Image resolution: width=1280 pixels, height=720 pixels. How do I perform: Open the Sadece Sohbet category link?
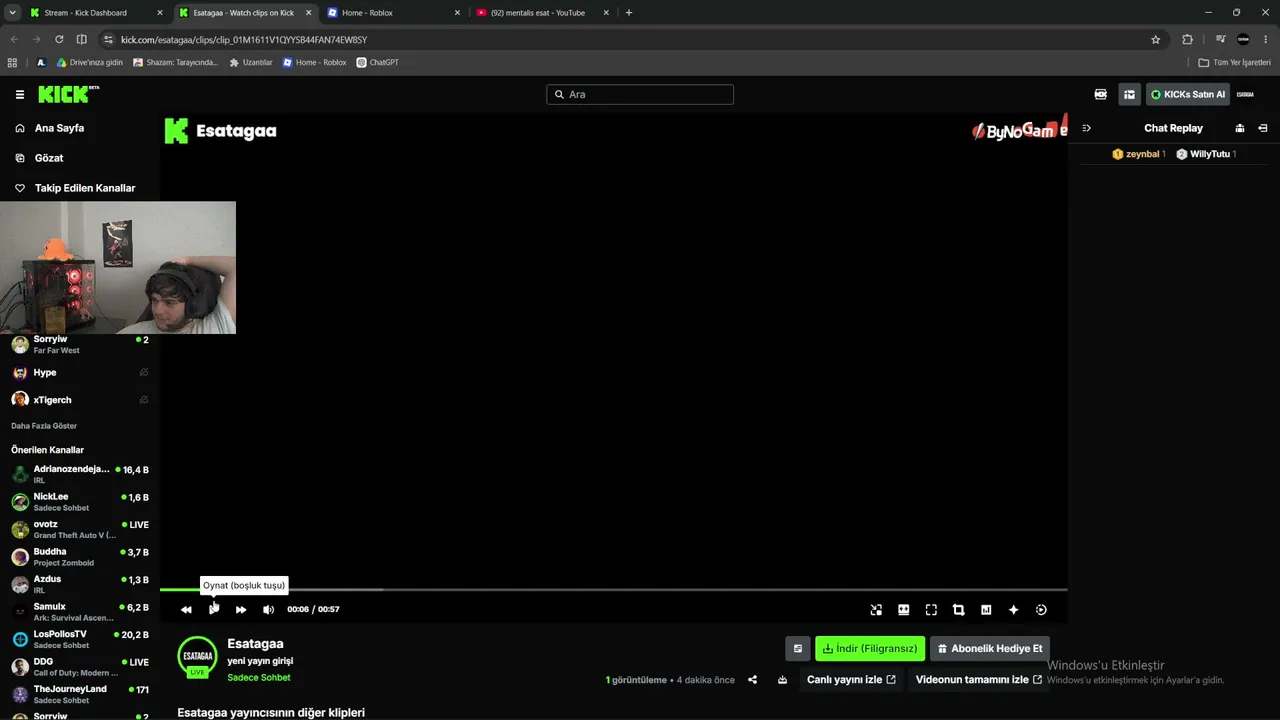259,678
